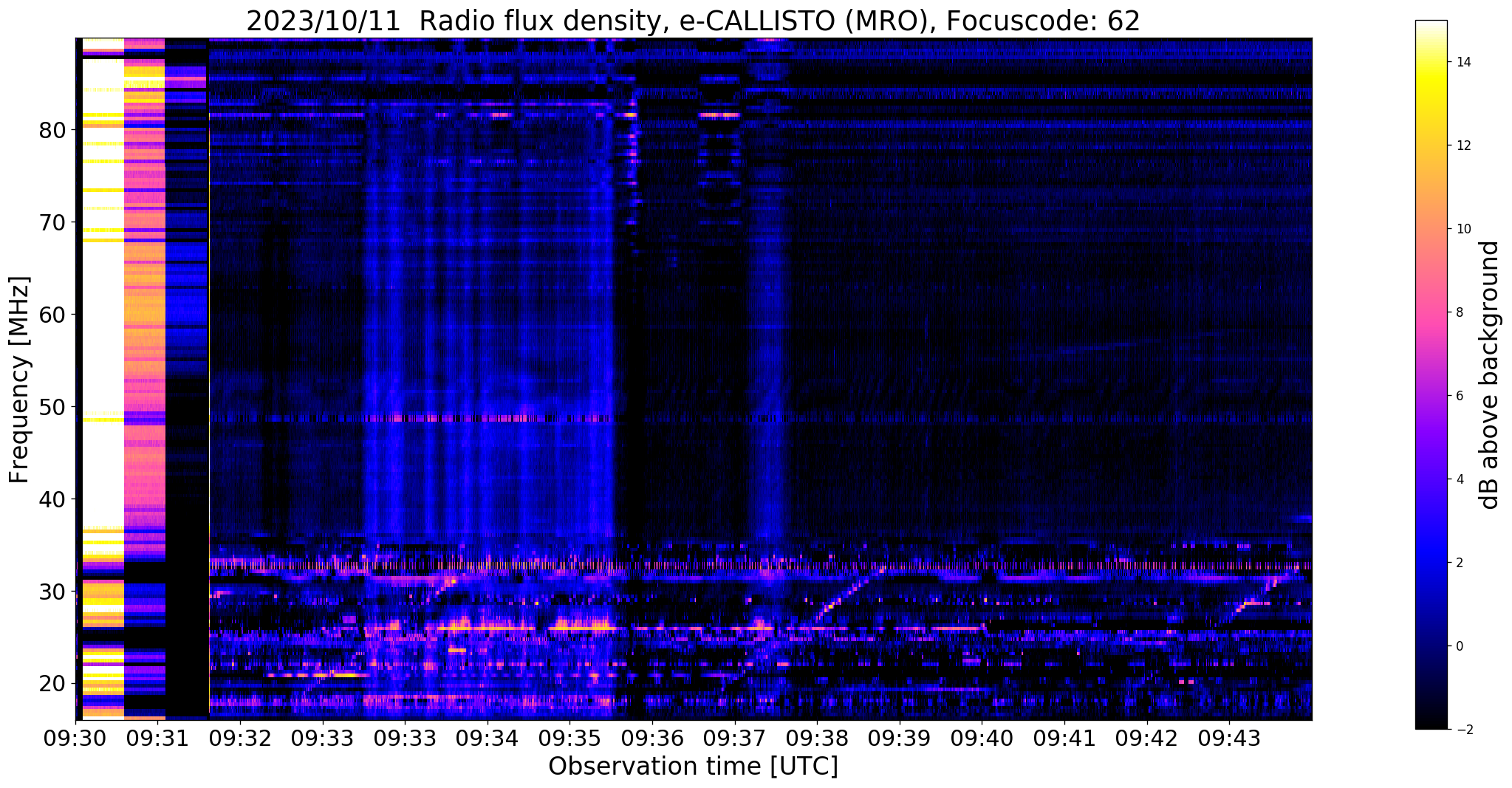This screenshot has width=1512, height=788.
Task: Click the spectrogram heatmap plot area
Action: 694,378
